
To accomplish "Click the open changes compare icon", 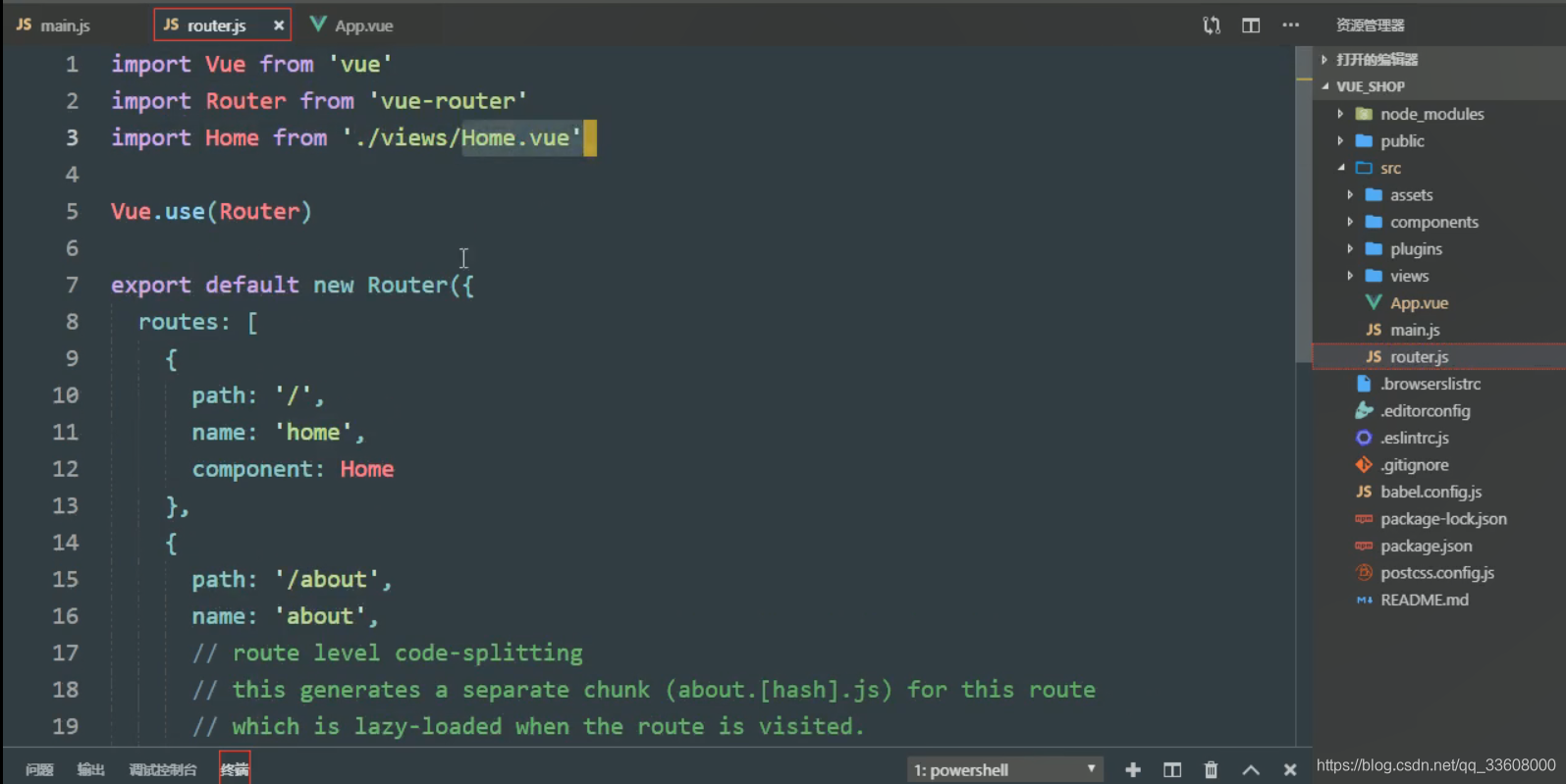I will tap(1212, 26).
